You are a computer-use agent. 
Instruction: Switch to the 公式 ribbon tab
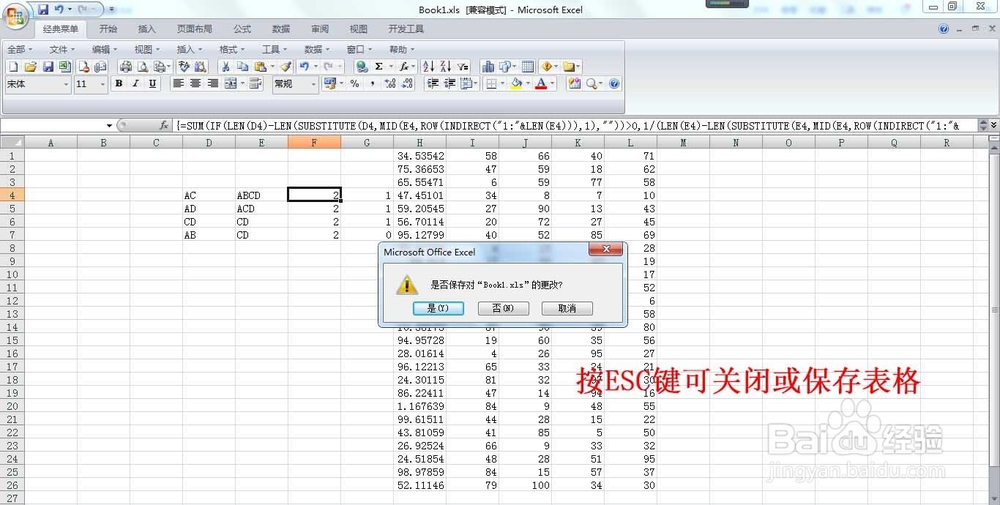click(242, 29)
